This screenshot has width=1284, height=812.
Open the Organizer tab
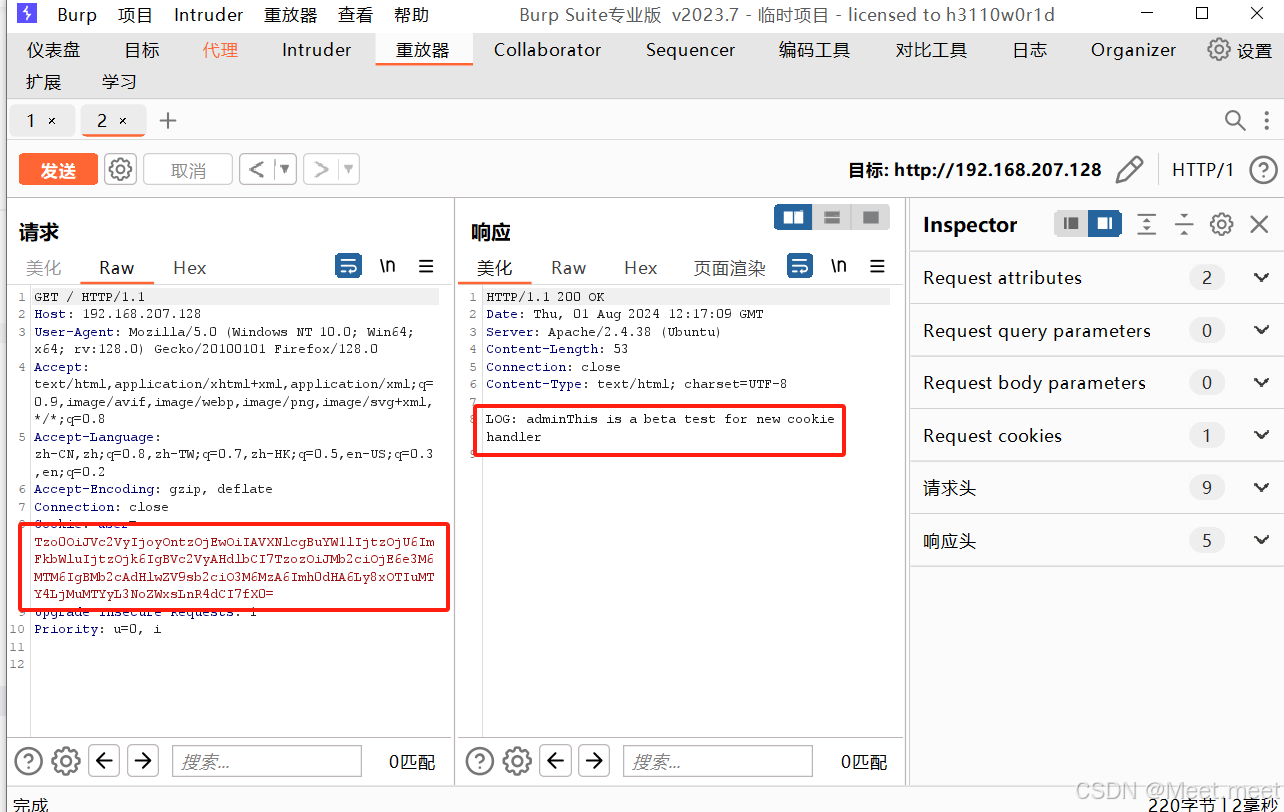pyautogui.click(x=1133, y=50)
